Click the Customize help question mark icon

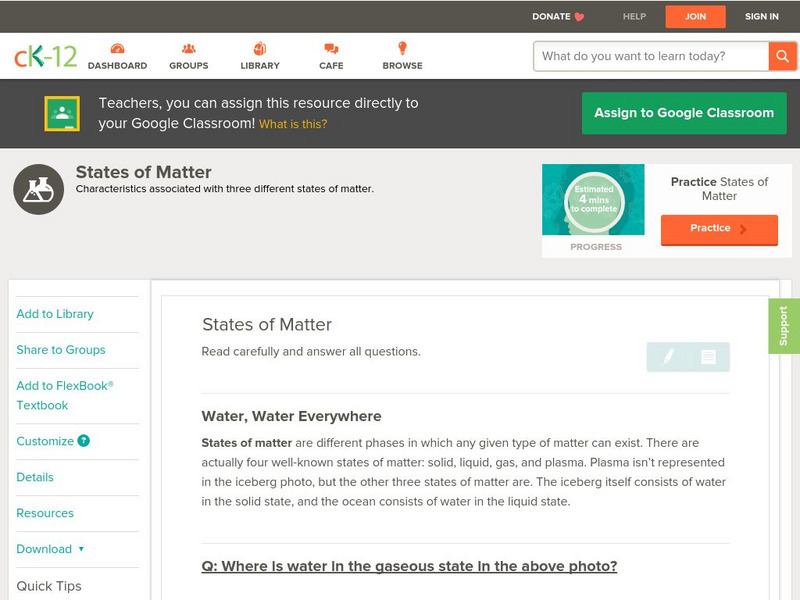coord(84,441)
